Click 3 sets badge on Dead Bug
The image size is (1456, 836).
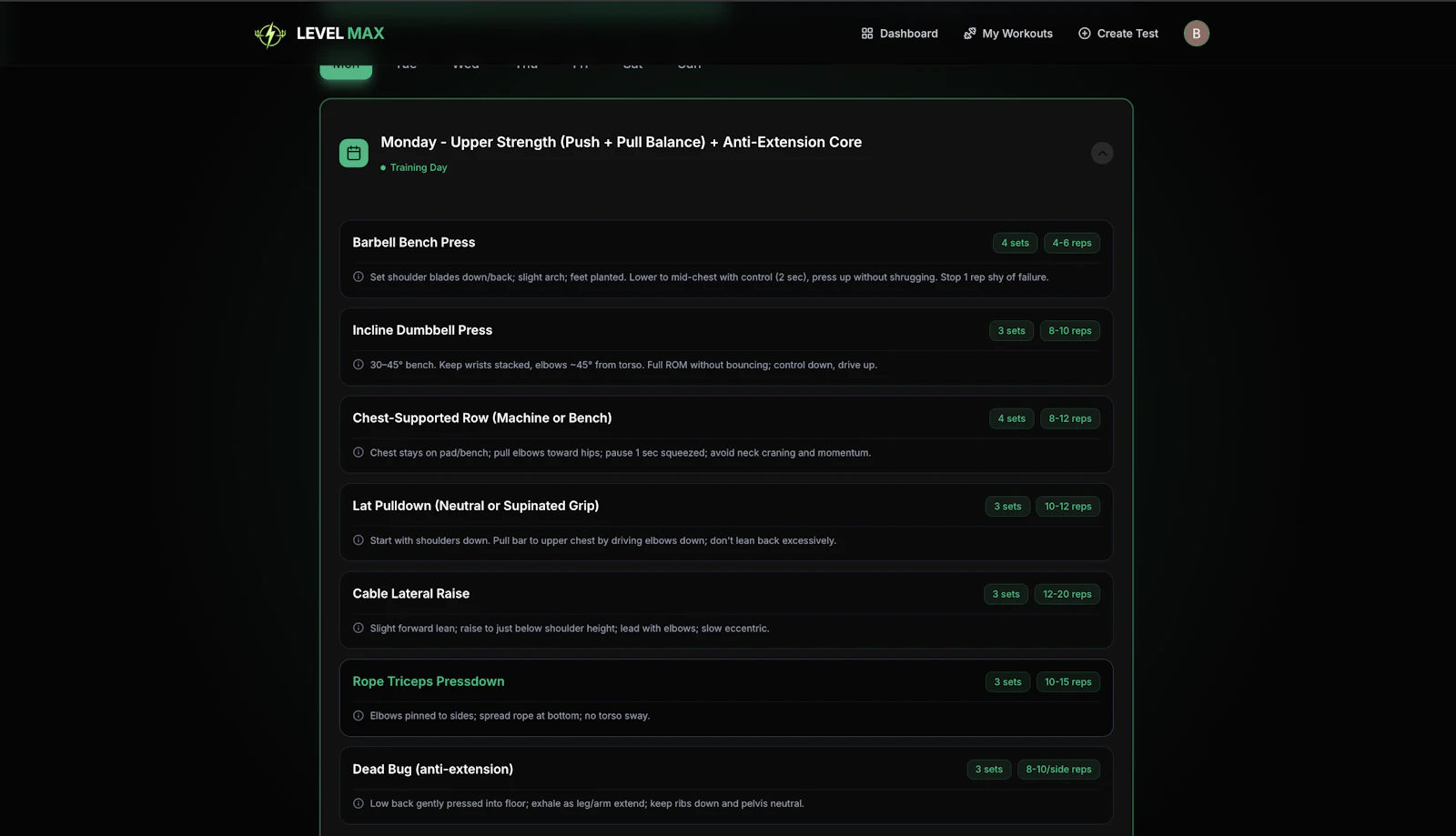point(989,770)
